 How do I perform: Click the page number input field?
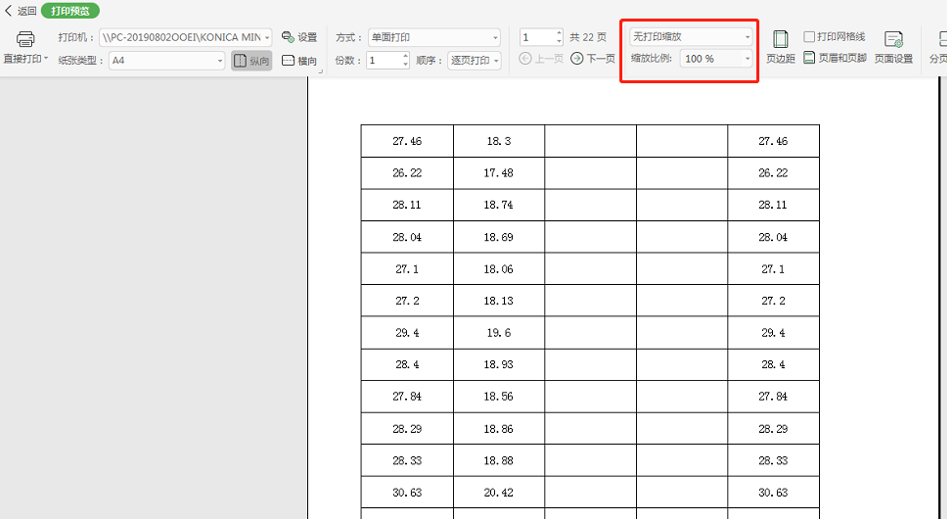point(537,37)
